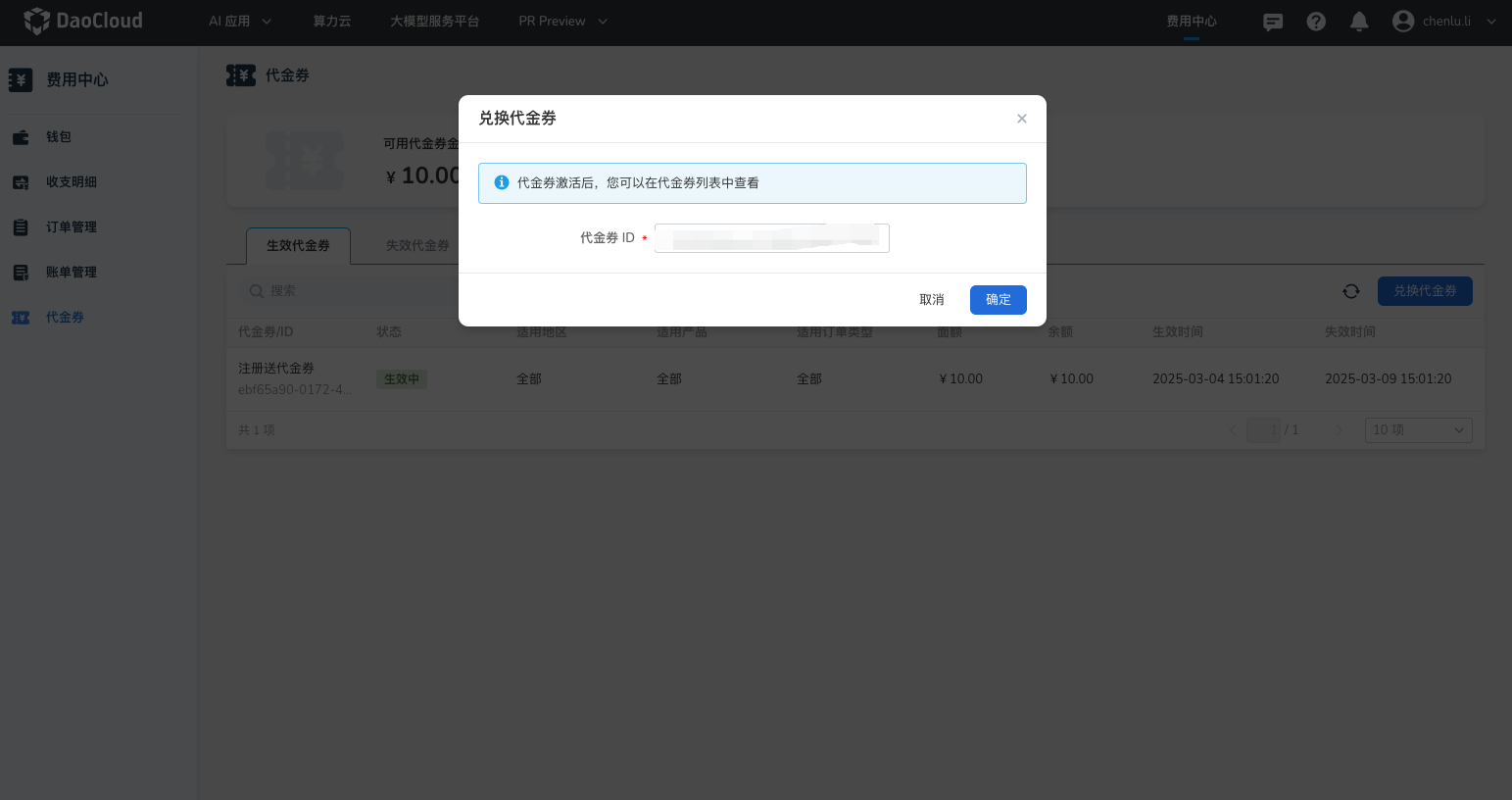Refresh the voucher list with the refresh icon
The width and height of the screenshot is (1512, 800).
[x=1350, y=290]
